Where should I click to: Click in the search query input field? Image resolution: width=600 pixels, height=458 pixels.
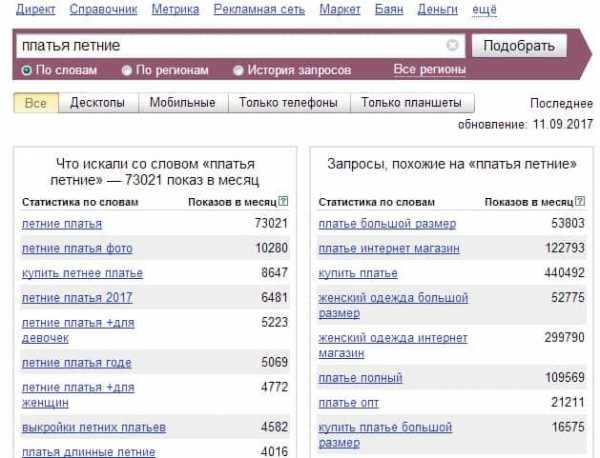pos(230,46)
